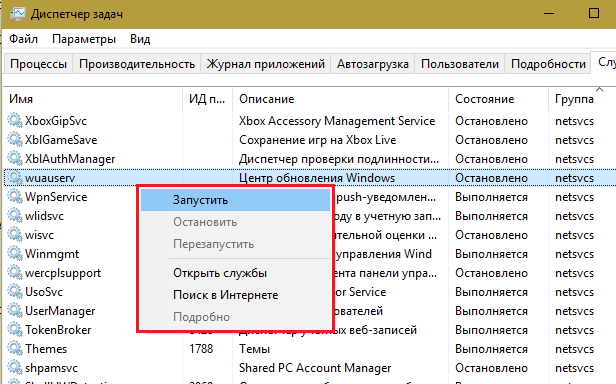This screenshot has height=384, width=616.
Task: Select the XblGameSave service name
Action: pos(61,140)
